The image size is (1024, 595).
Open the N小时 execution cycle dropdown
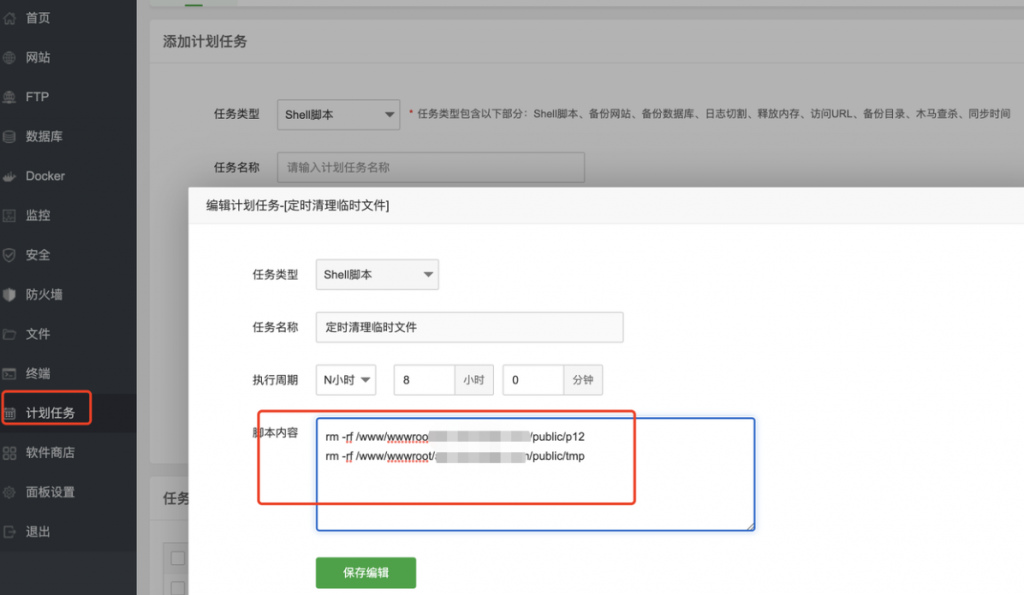(345, 379)
